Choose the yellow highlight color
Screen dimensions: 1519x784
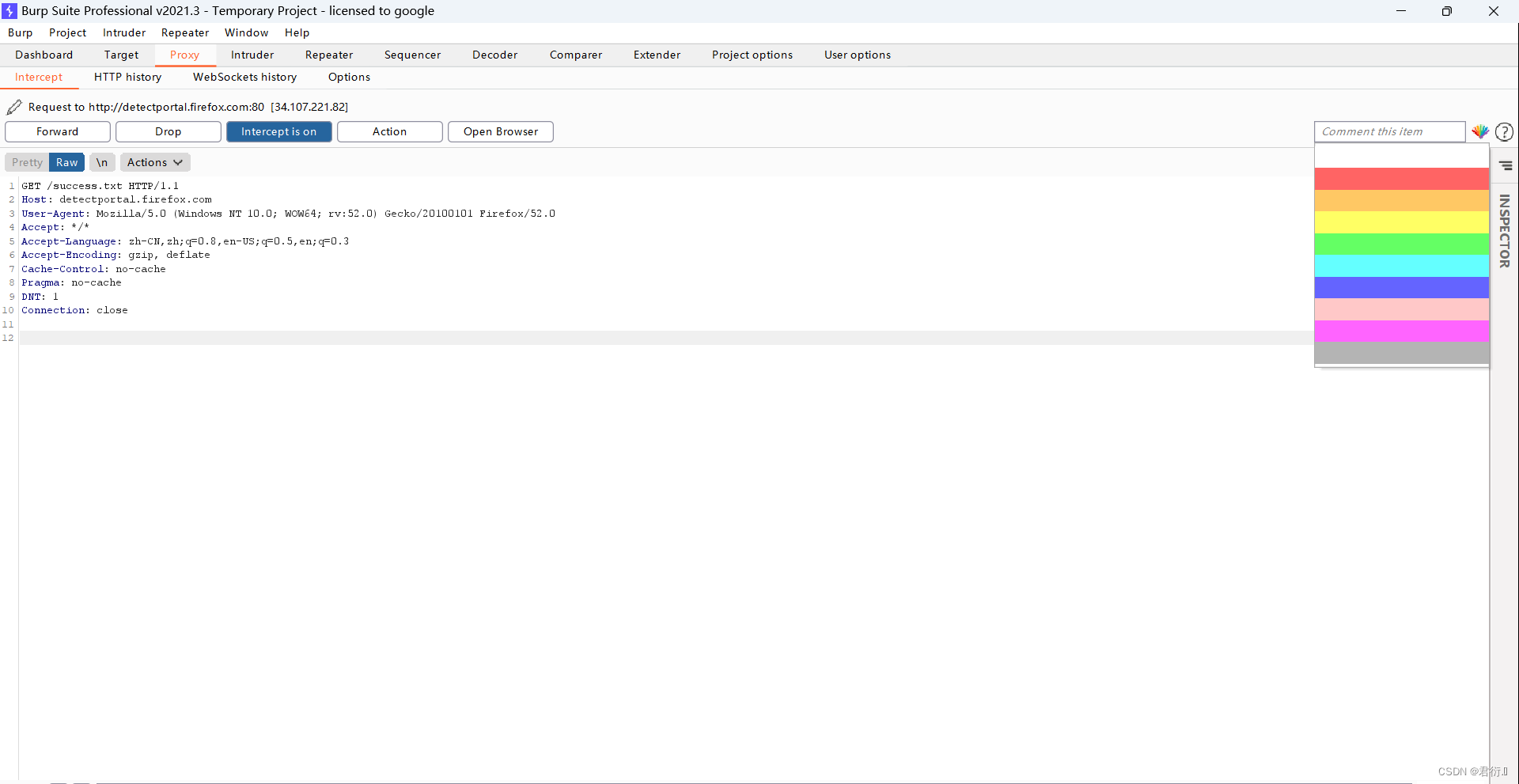coord(1401,222)
